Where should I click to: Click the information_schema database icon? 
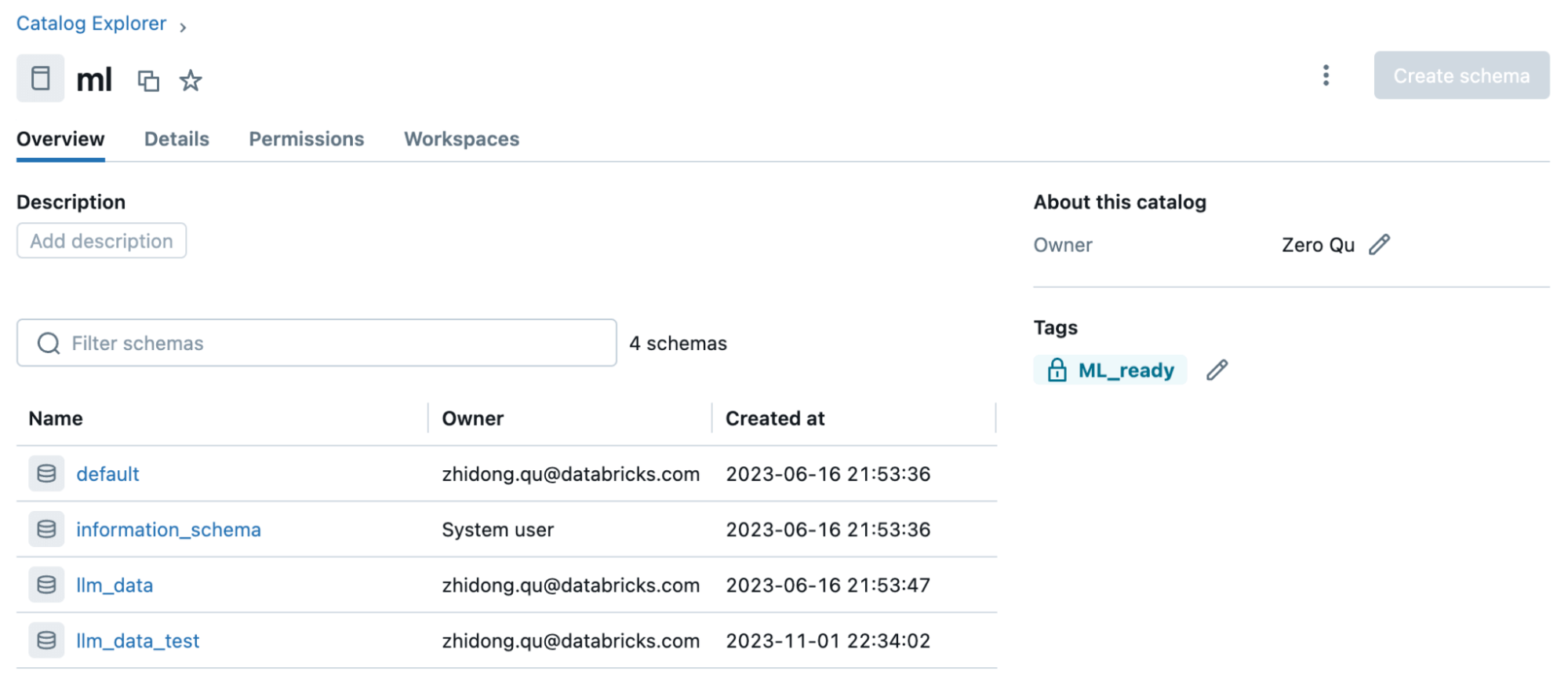coord(46,530)
